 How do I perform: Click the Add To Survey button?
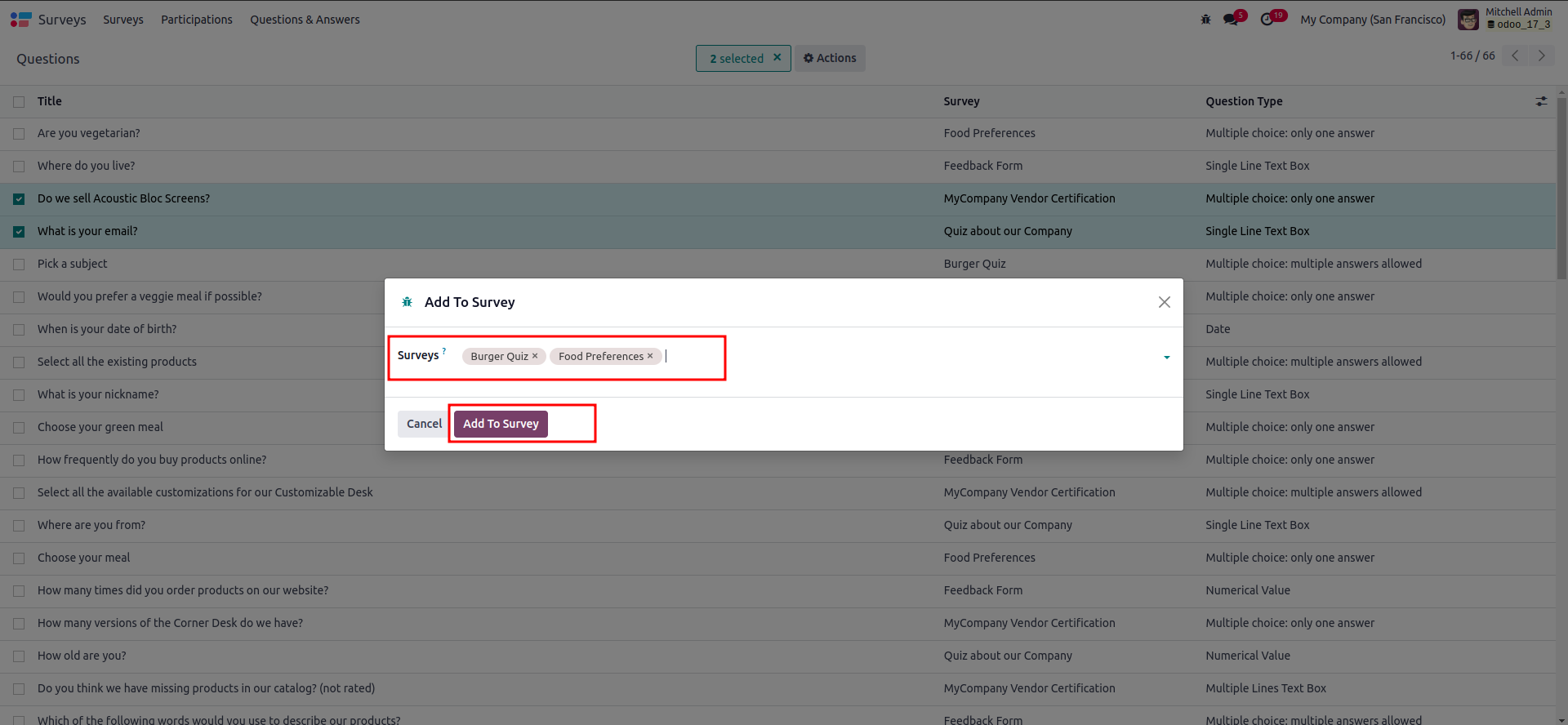501,424
